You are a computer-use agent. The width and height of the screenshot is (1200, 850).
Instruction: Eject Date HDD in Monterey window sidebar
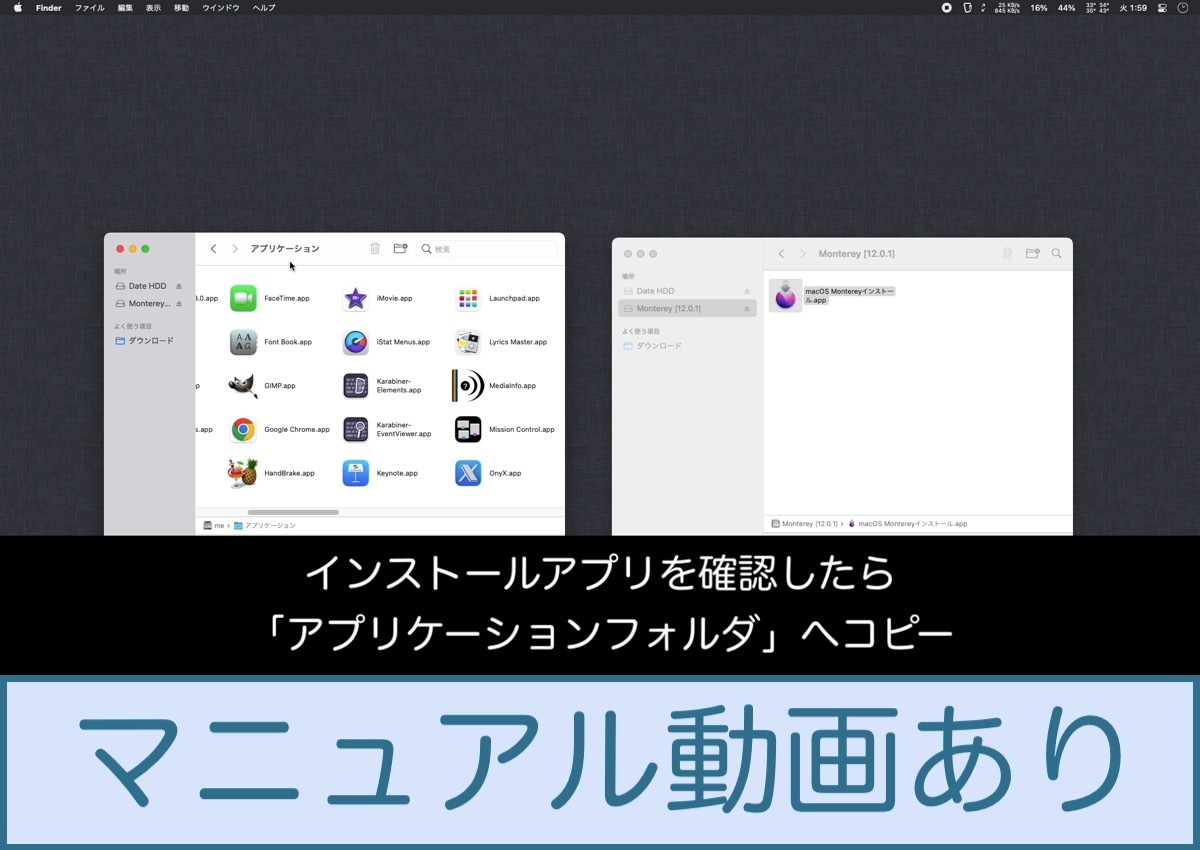point(746,291)
